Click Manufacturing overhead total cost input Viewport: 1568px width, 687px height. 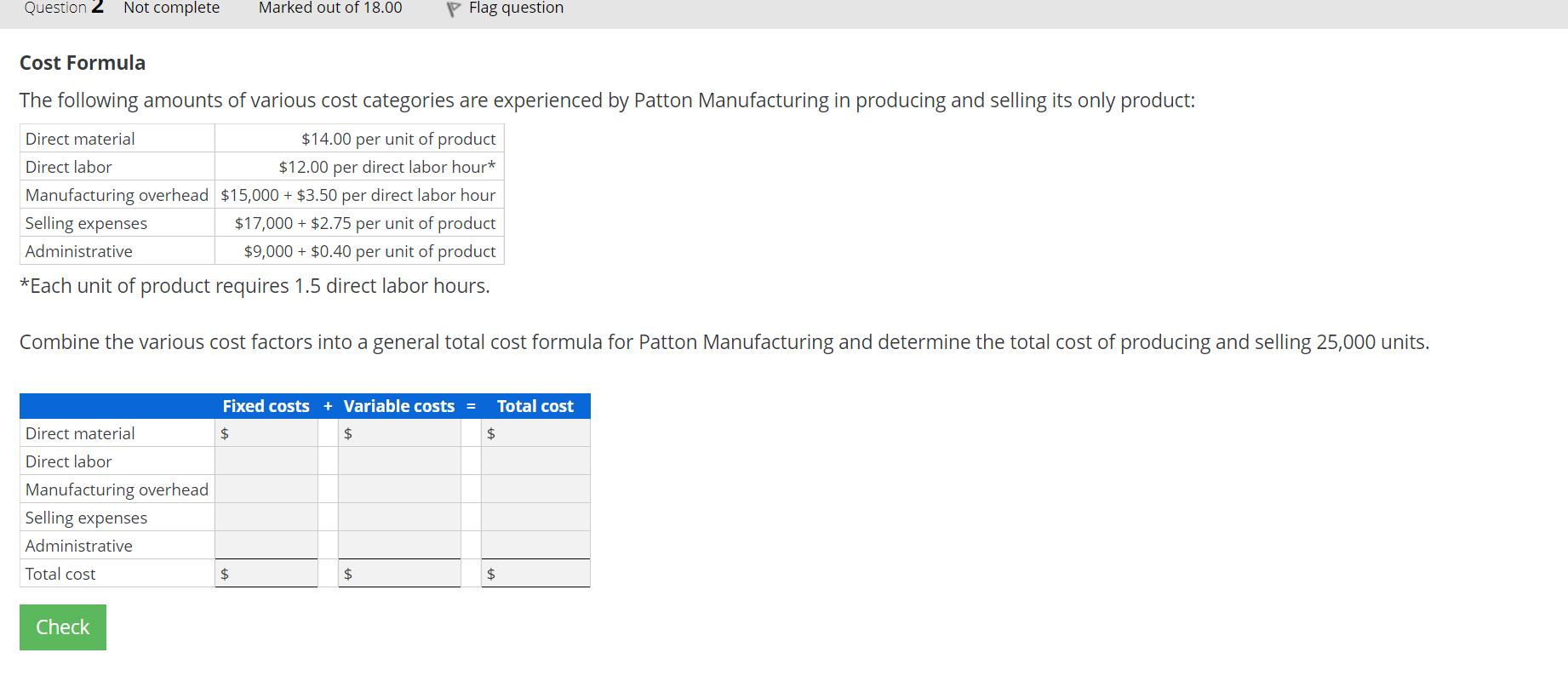click(x=535, y=489)
